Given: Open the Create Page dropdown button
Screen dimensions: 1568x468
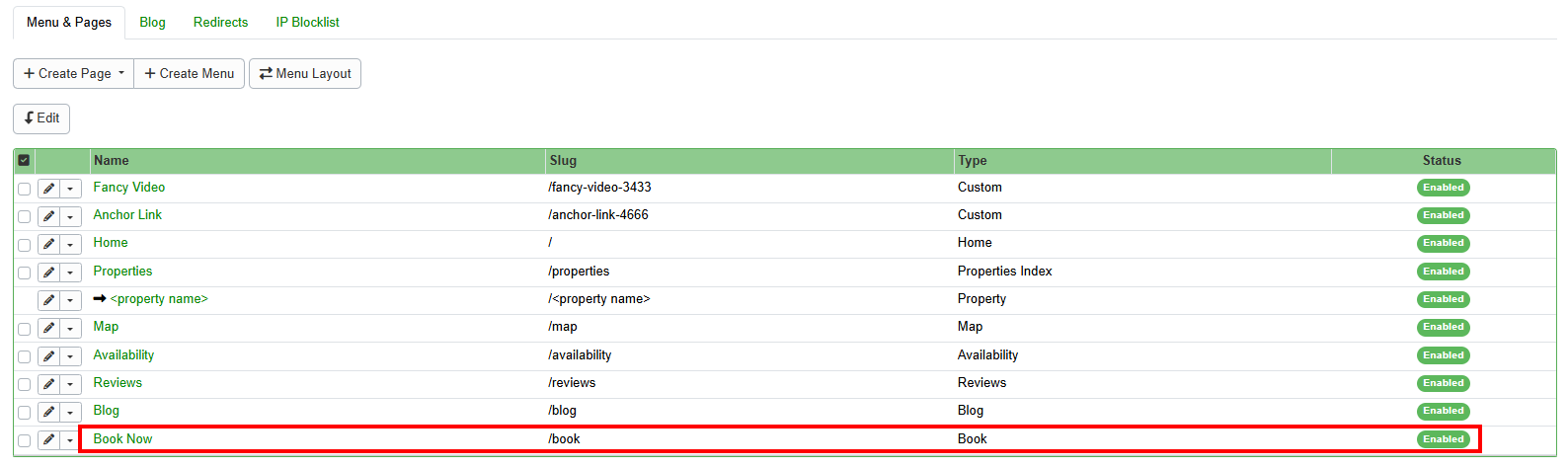Looking at the screenshot, I should (73, 73).
